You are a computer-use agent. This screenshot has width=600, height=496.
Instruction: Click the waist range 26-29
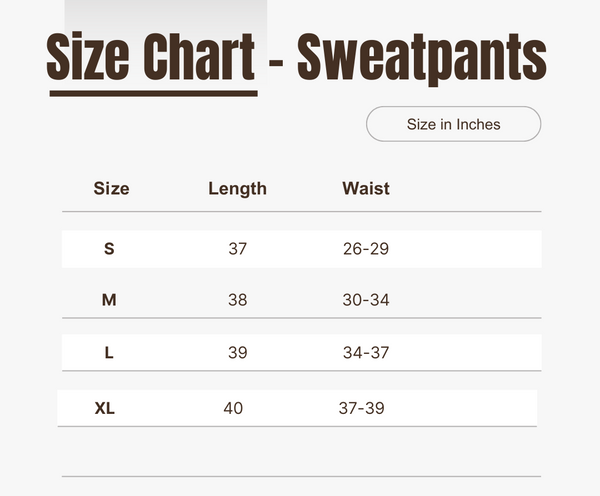click(366, 249)
